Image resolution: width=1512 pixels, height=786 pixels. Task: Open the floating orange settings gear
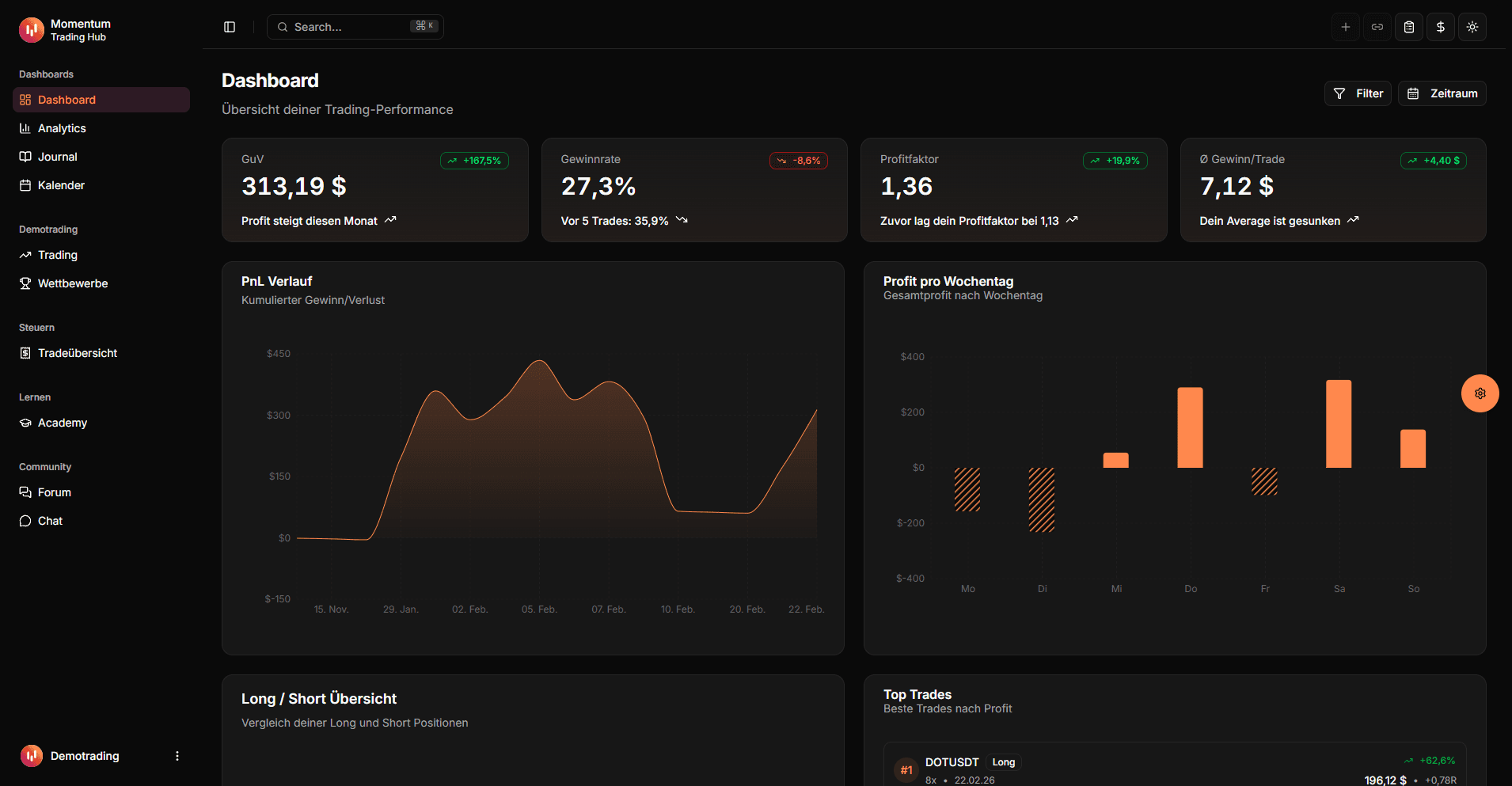pyautogui.click(x=1480, y=393)
